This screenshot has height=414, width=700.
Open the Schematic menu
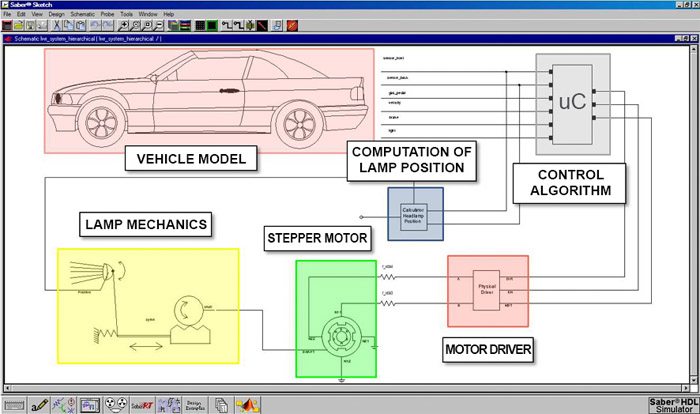82,14
